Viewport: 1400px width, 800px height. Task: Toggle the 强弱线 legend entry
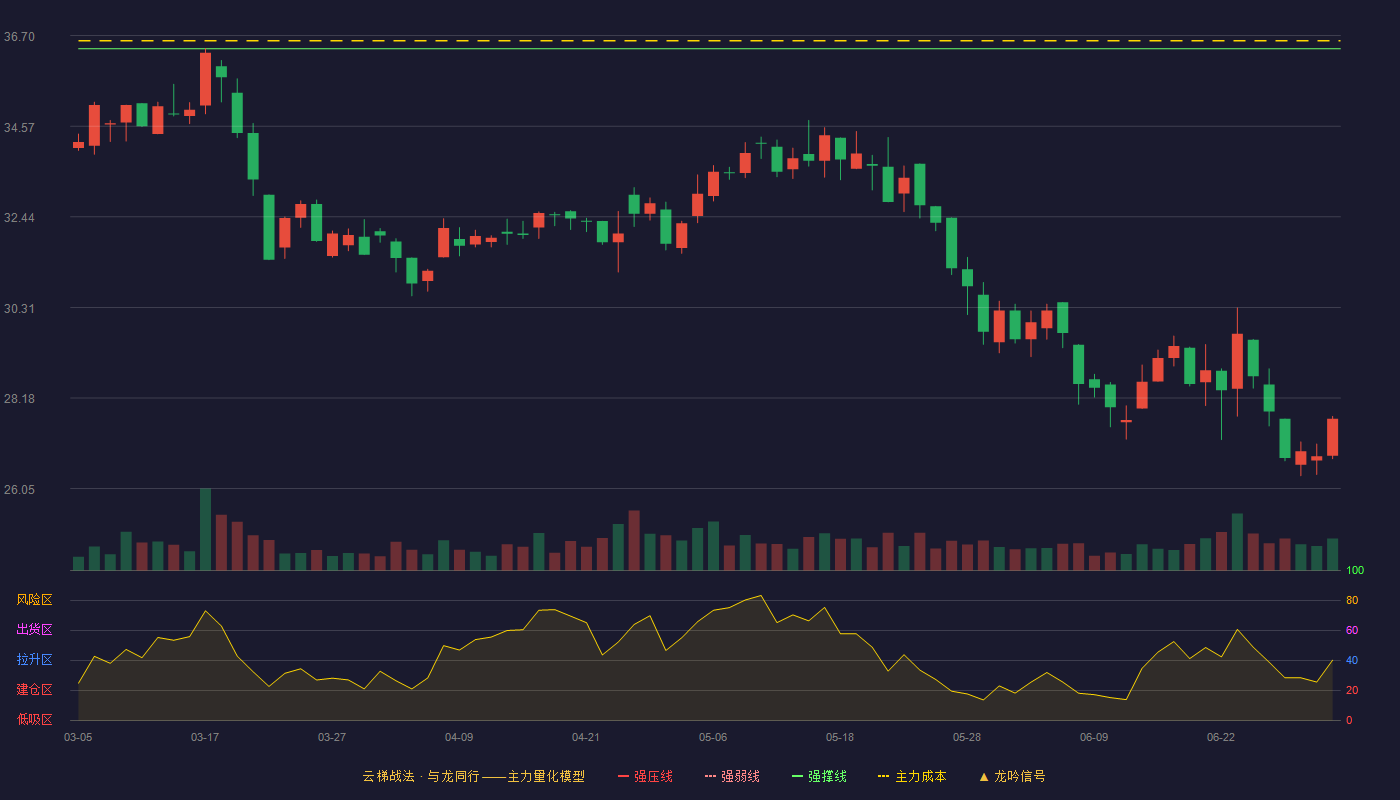(x=732, y=776)
